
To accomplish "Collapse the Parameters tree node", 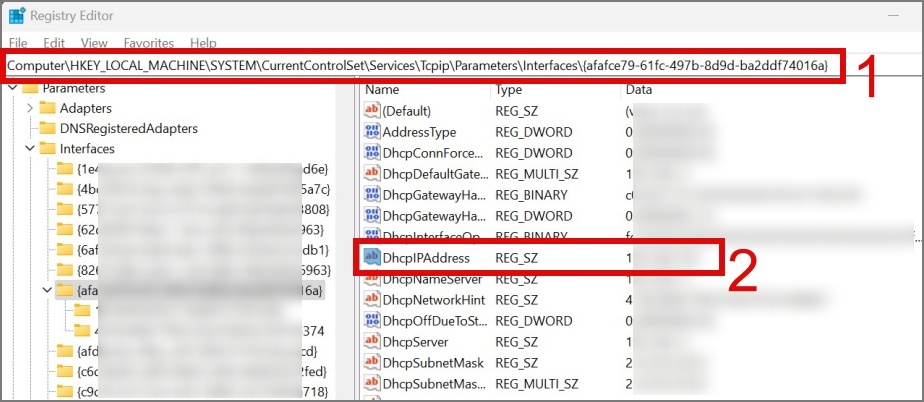I will pyautogui.click(x=13, y=88).
